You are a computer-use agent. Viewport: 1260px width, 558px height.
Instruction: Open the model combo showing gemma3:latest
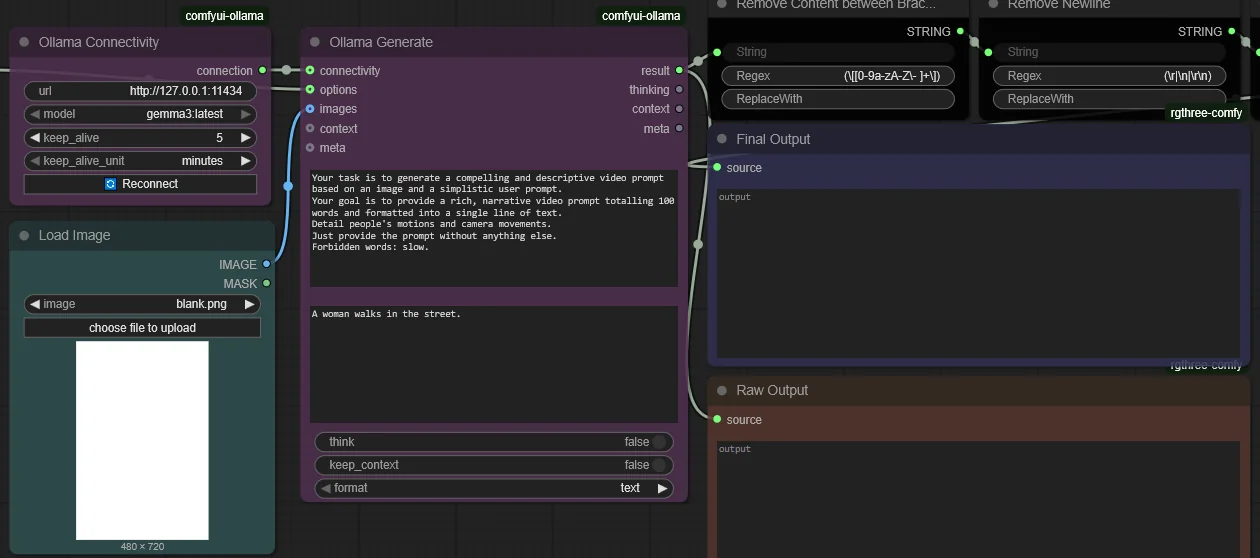tap(140, 114)
